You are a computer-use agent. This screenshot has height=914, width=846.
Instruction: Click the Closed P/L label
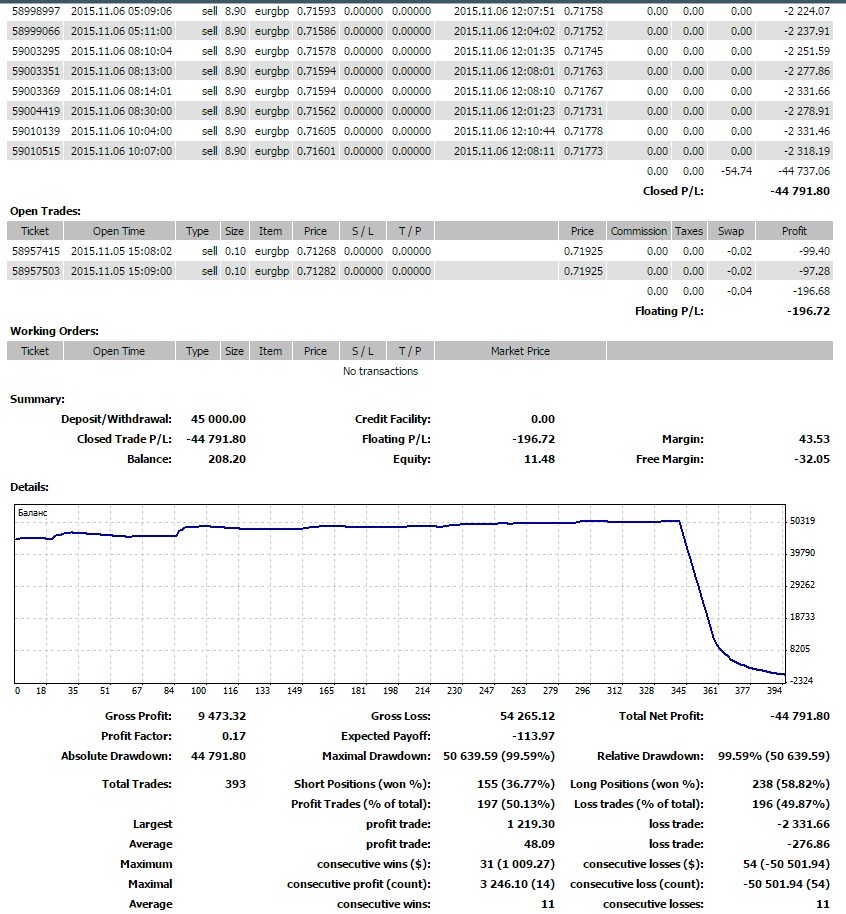click(x=673, y=191)
